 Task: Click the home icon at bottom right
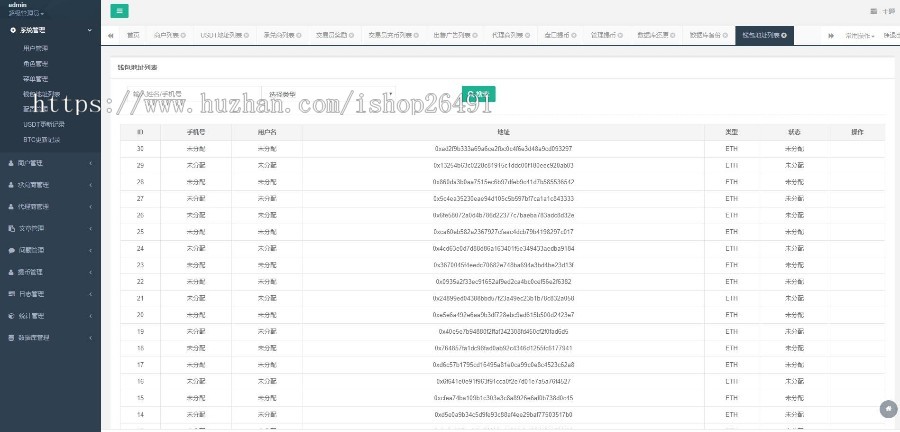[888, 408]
